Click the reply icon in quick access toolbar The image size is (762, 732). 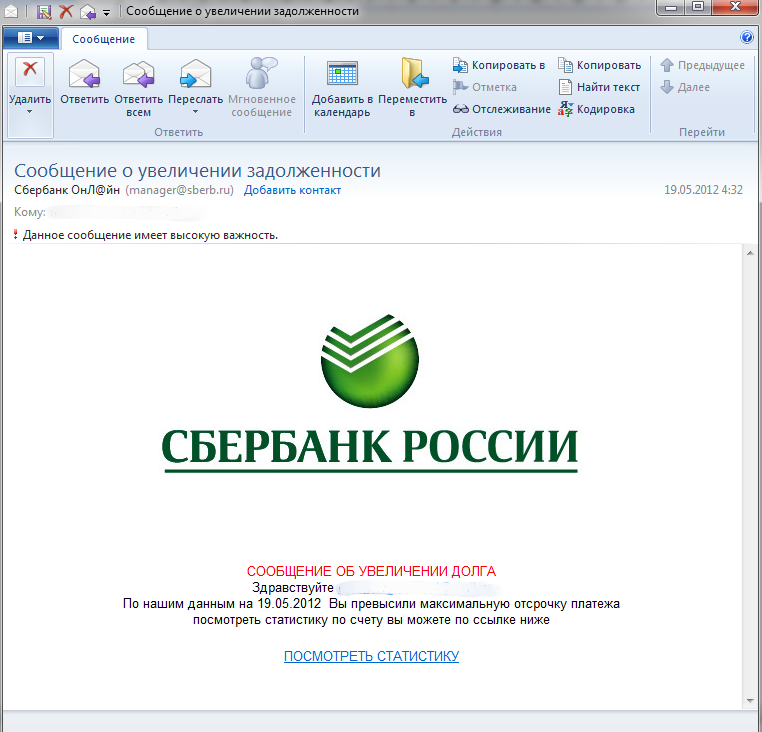pyautogui.click(x=88, y=11)
